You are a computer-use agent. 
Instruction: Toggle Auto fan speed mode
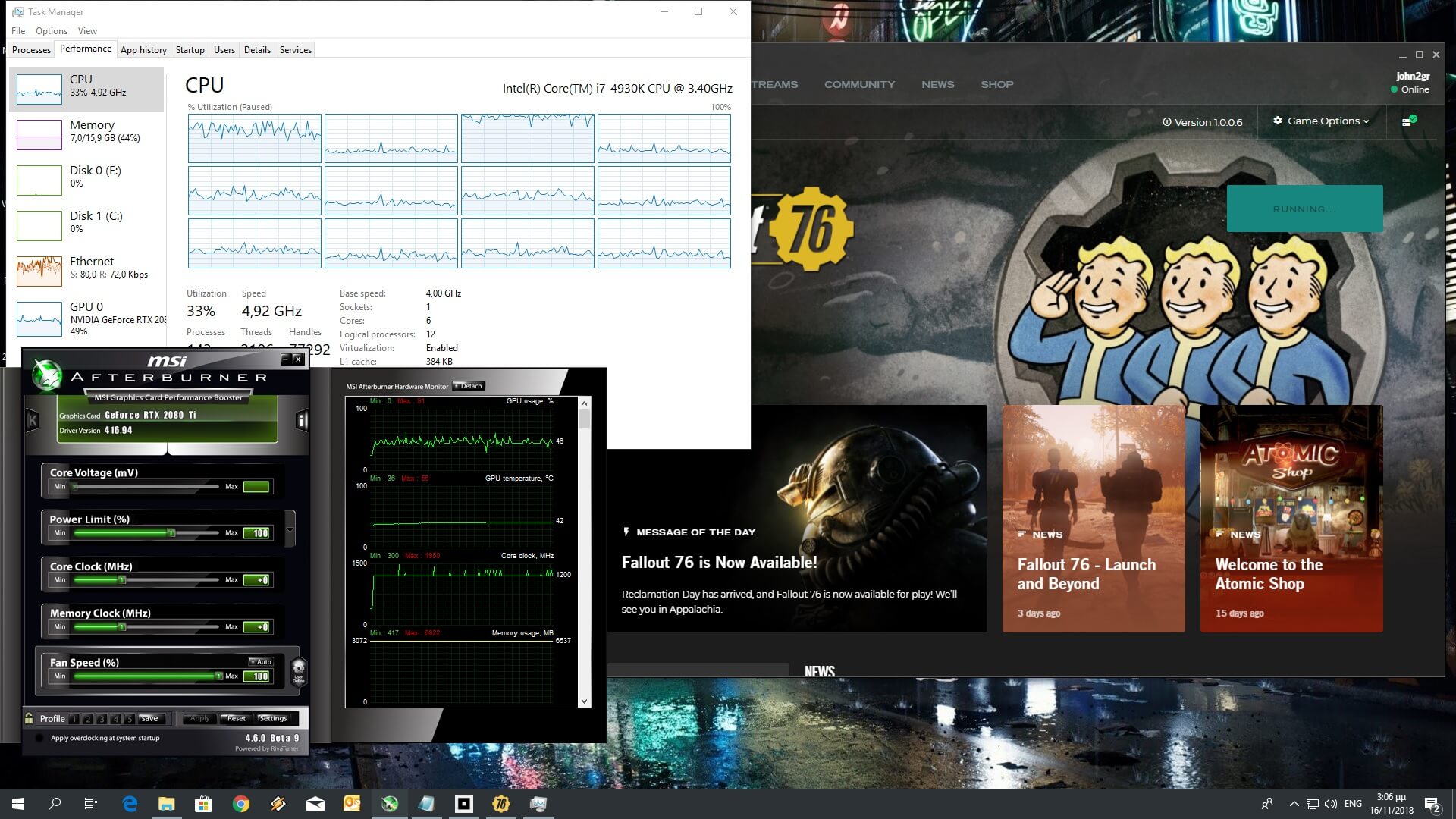tap(261, 661)
